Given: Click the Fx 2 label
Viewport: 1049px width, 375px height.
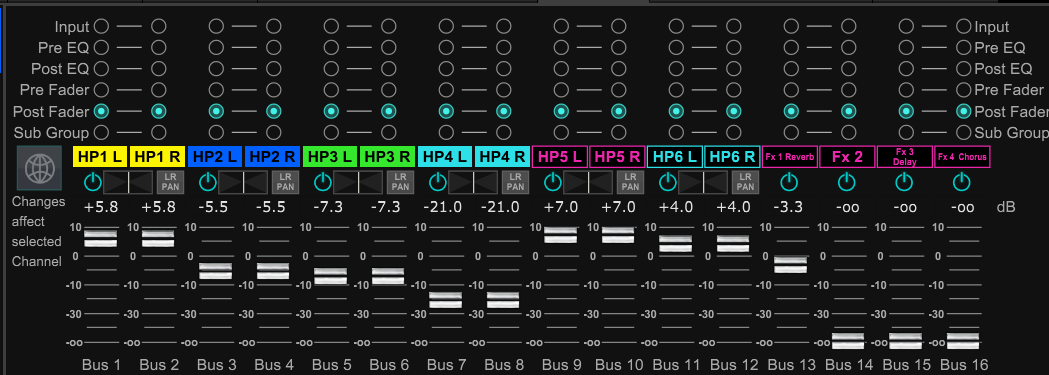Looking at the screenshot, I should 848,157.
